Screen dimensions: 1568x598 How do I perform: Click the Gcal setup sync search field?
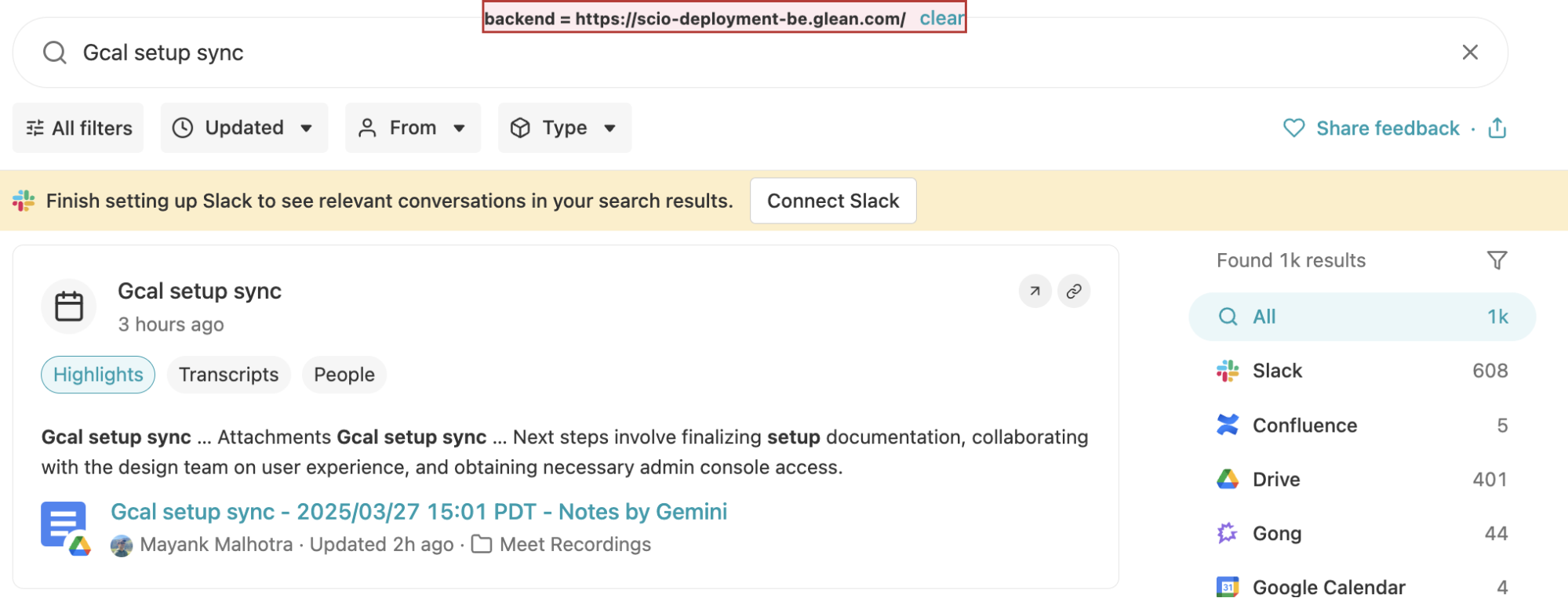click(760, 53)
